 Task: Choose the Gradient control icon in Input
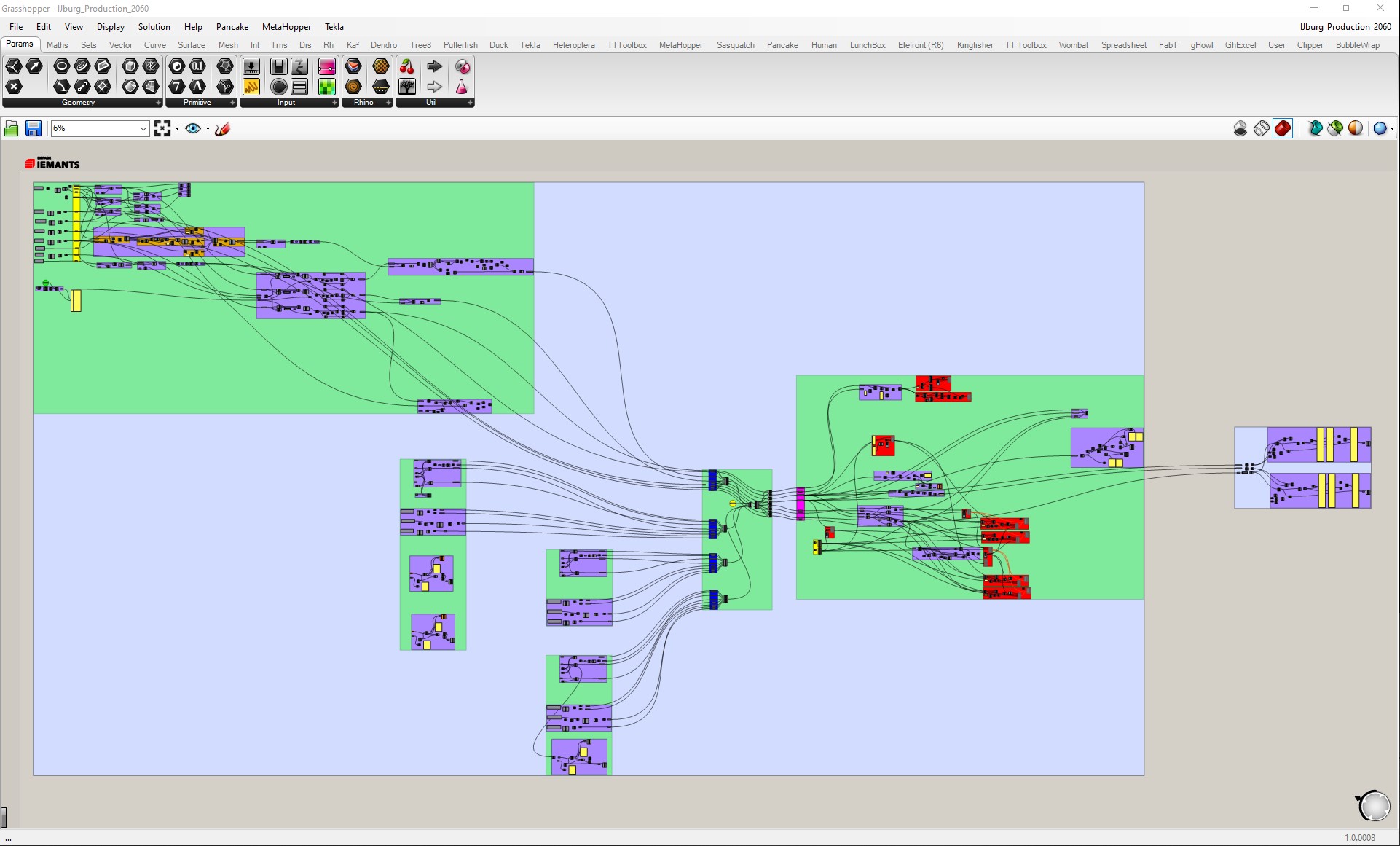(327, 67)
